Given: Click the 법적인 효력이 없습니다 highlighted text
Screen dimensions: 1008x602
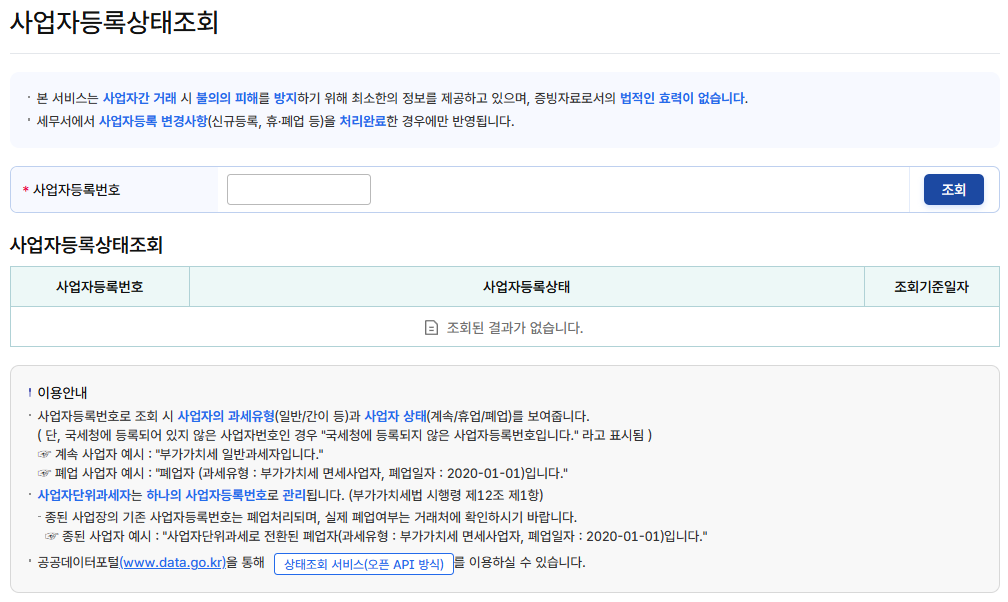Looking at the screenshot, I should pos(682,98).
